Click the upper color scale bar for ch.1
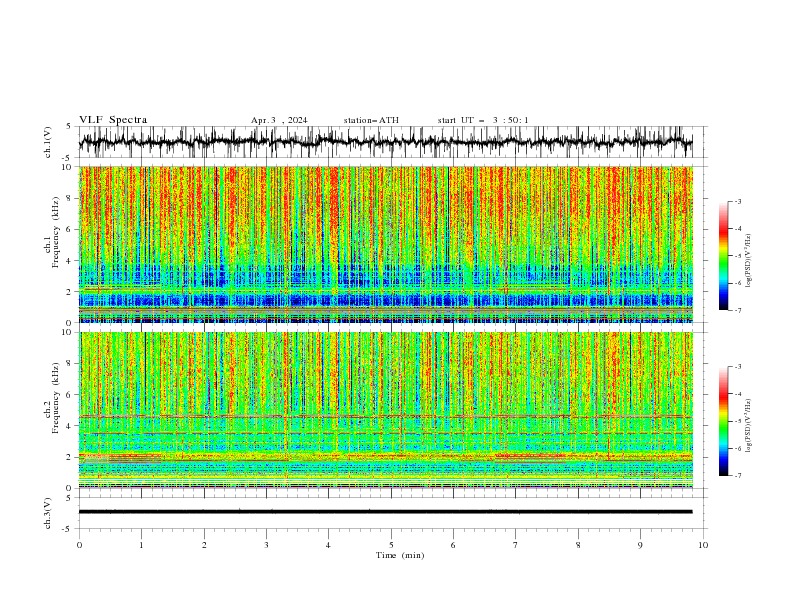The image size is (792, 612). pos(723,256)
